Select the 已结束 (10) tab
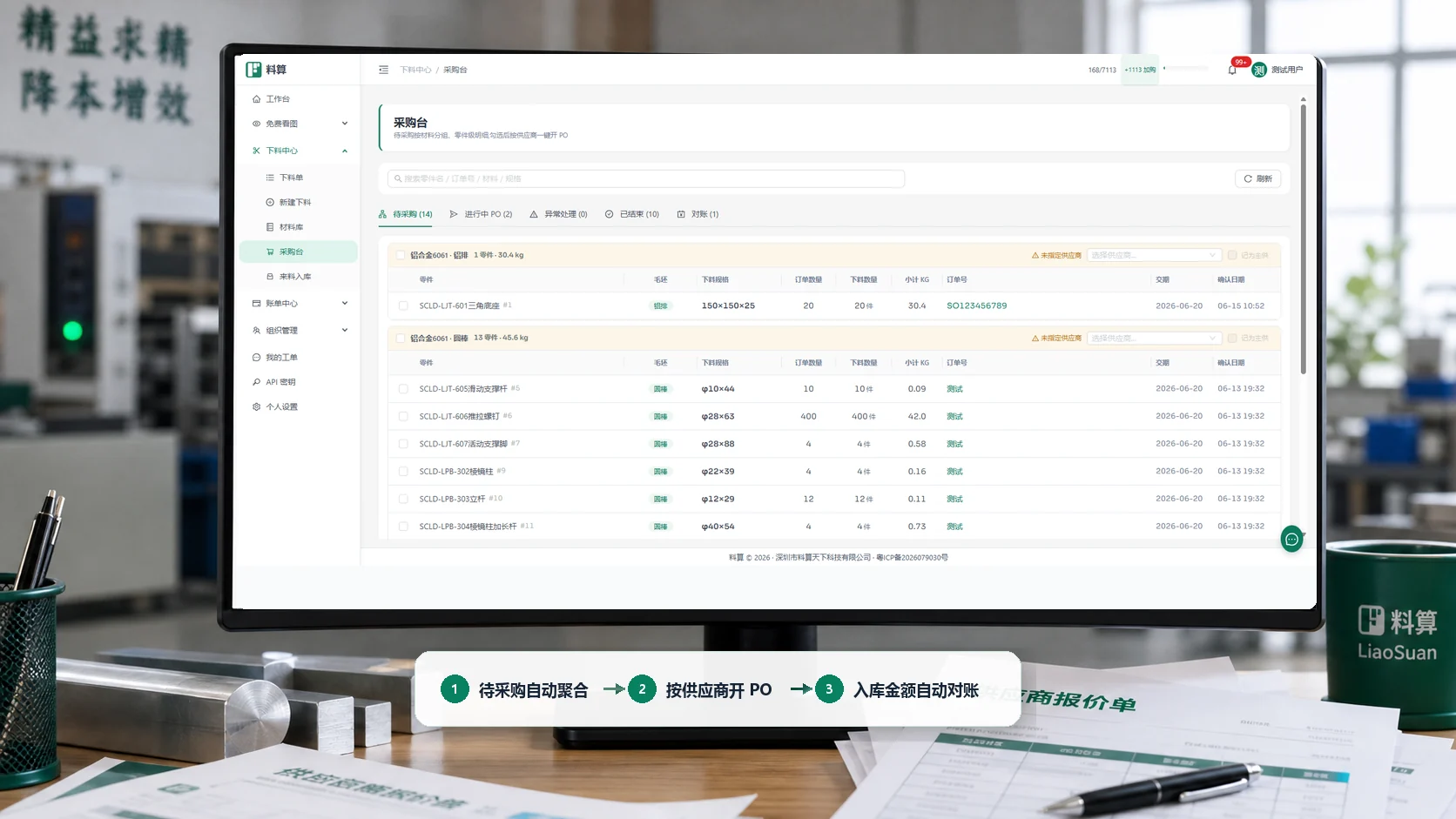This screenshot has width=1456, height=819. pyautogui.click(x=632, y=214)
